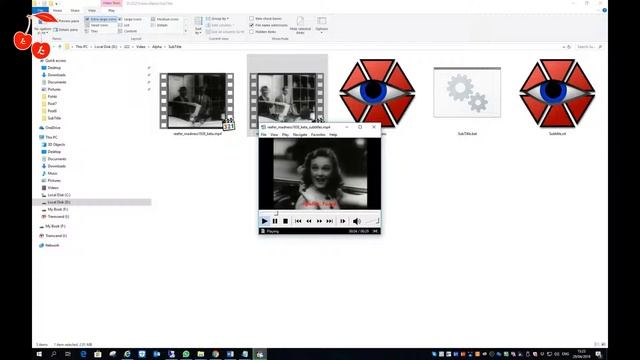
Task: Open Help menu in media player
Action: pos(333,134)
